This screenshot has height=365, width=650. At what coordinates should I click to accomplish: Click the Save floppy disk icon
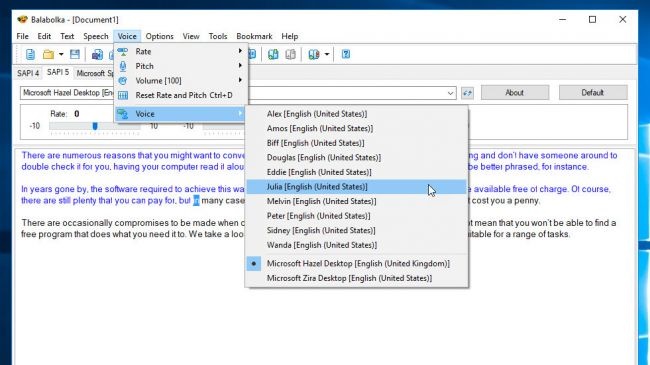click(75, 54)
